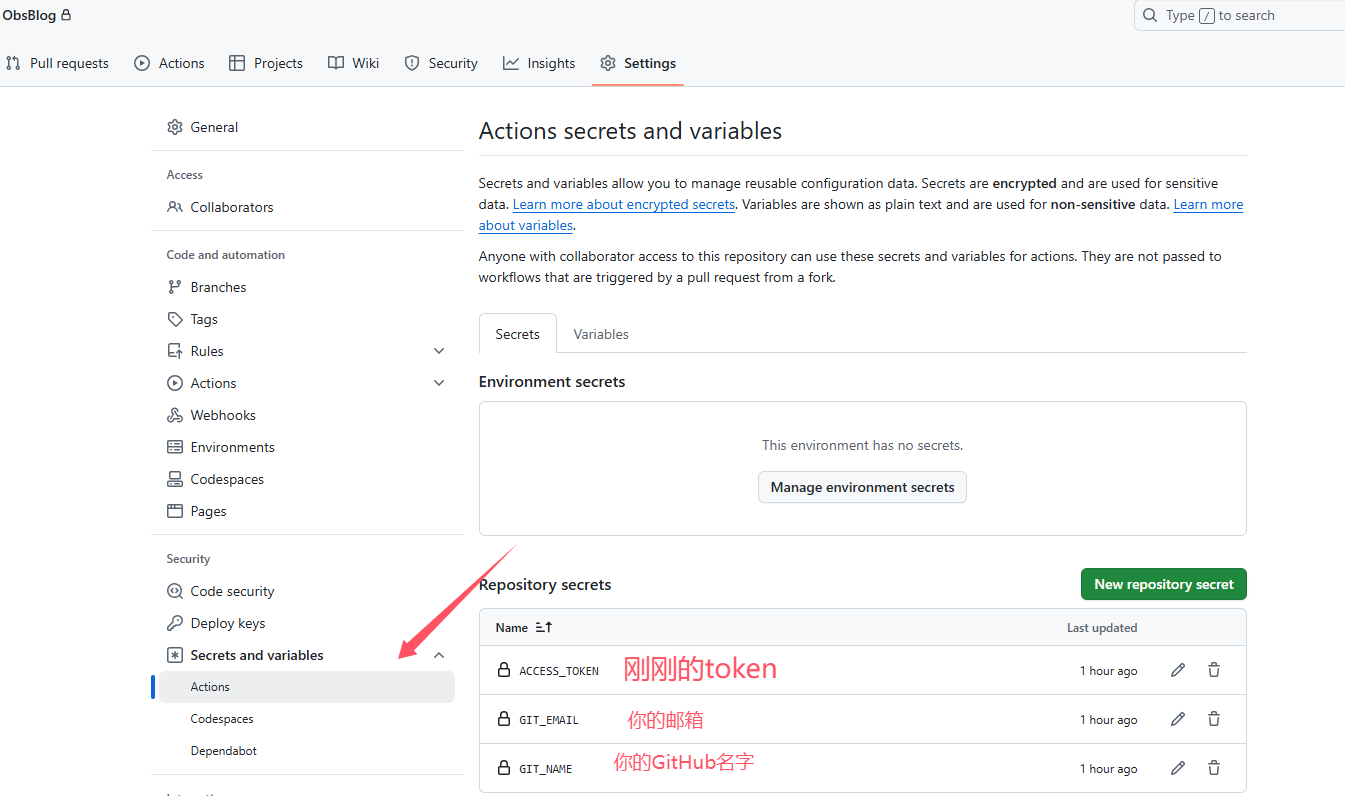Click the Branches git-branch icon
Image resolution: width=1345 pixels, height=796 pixels.
[175, 287]
